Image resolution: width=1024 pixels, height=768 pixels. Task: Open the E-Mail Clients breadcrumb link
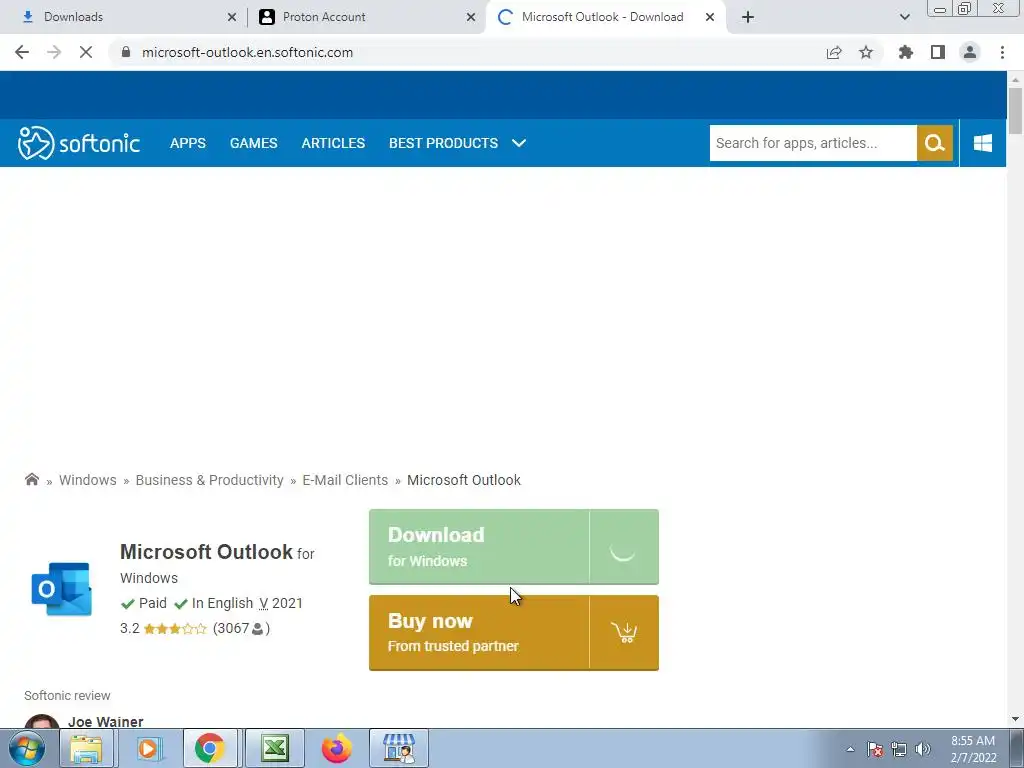tap(345, 480)
